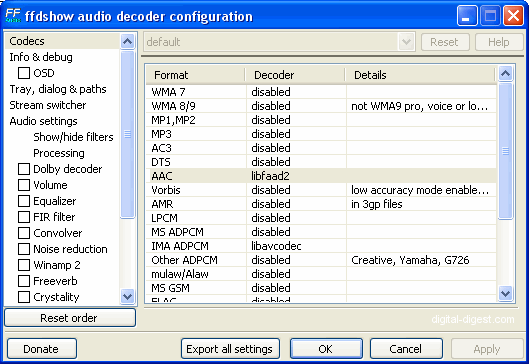Select the MS GSM format row
The image size is (529, 364).
point(321,288)
